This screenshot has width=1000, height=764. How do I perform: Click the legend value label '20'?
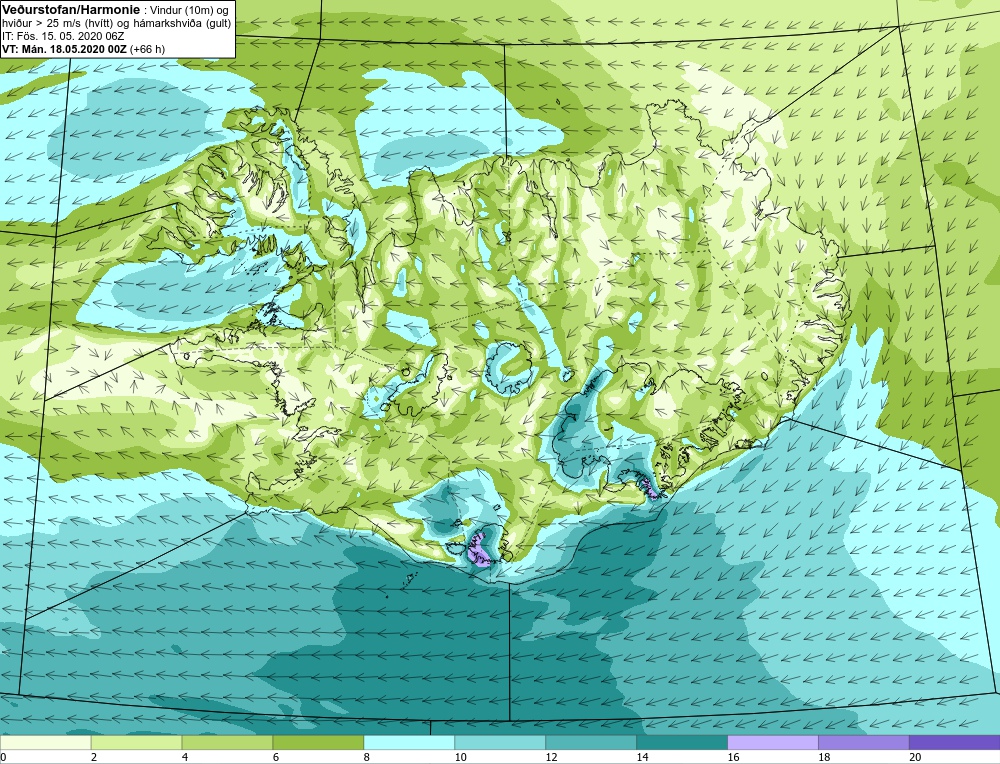[x=915, y=757]
